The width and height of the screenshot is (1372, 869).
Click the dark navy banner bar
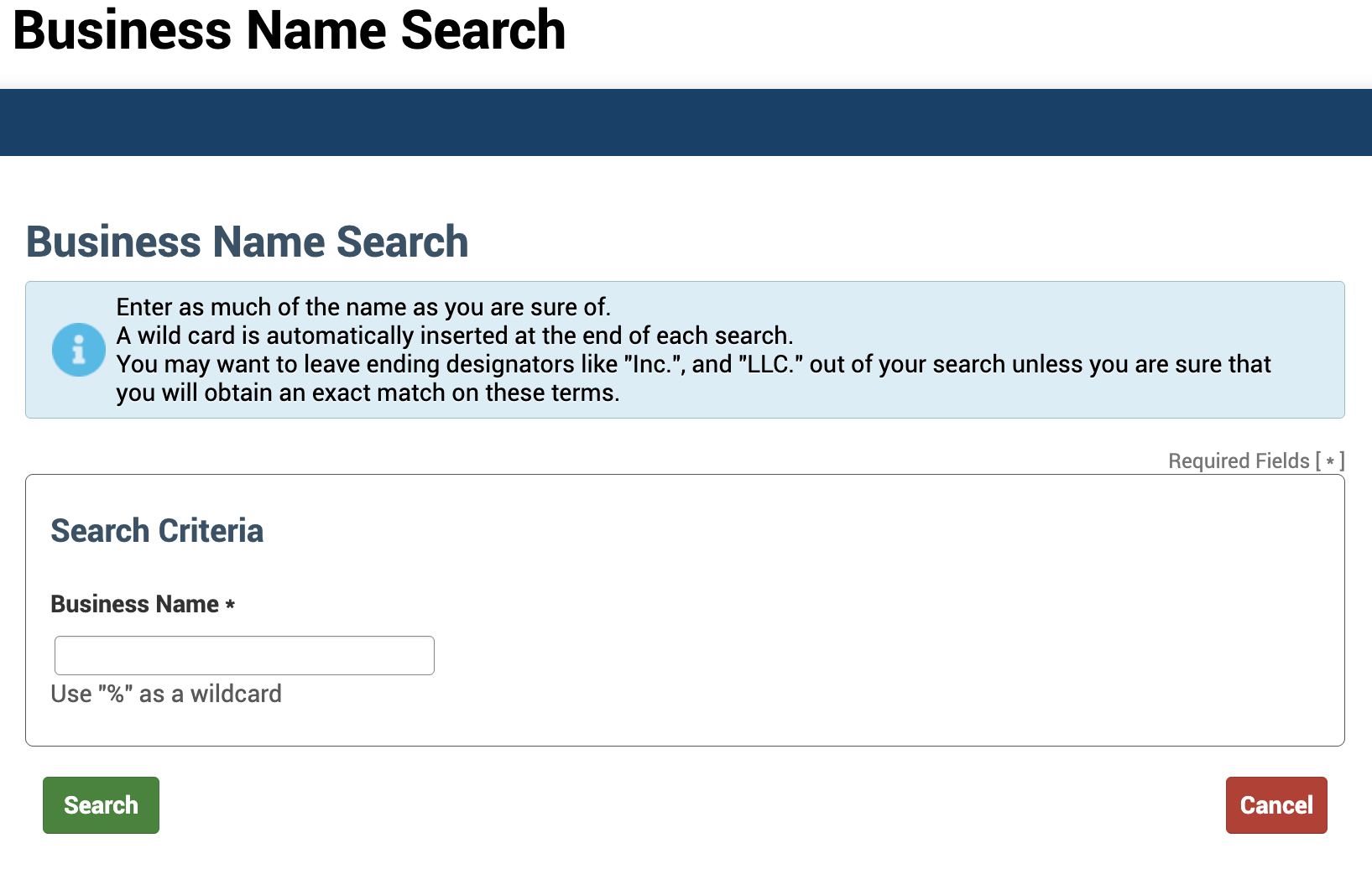pos(686,122)
